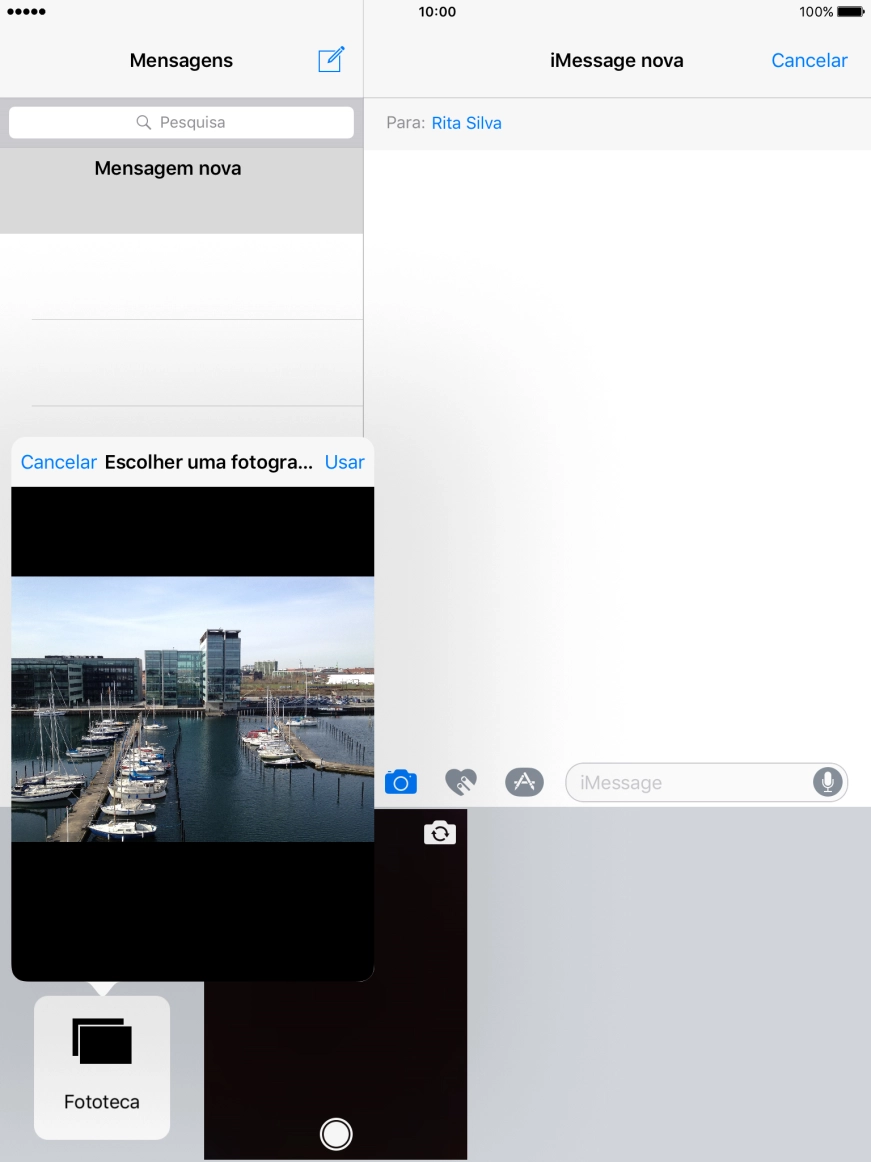Click the Pesquisa search field

[x=181, y=122]
